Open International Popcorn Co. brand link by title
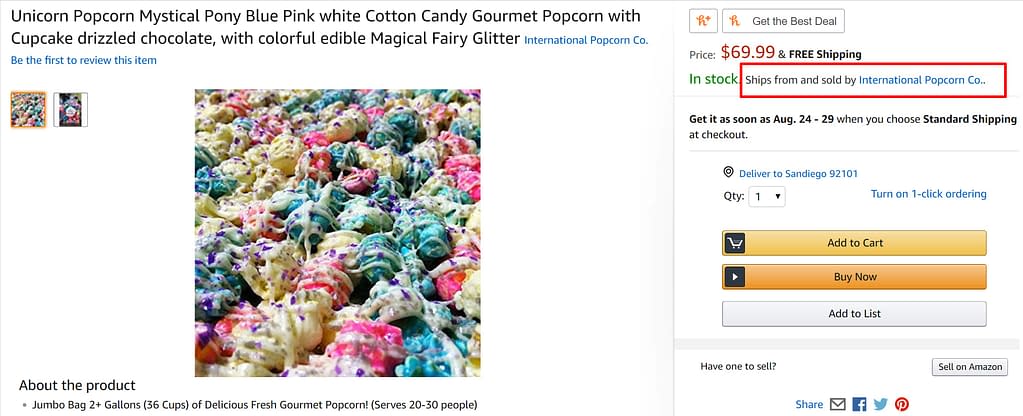Viewport: 1023px width, 416px height. 586,40
